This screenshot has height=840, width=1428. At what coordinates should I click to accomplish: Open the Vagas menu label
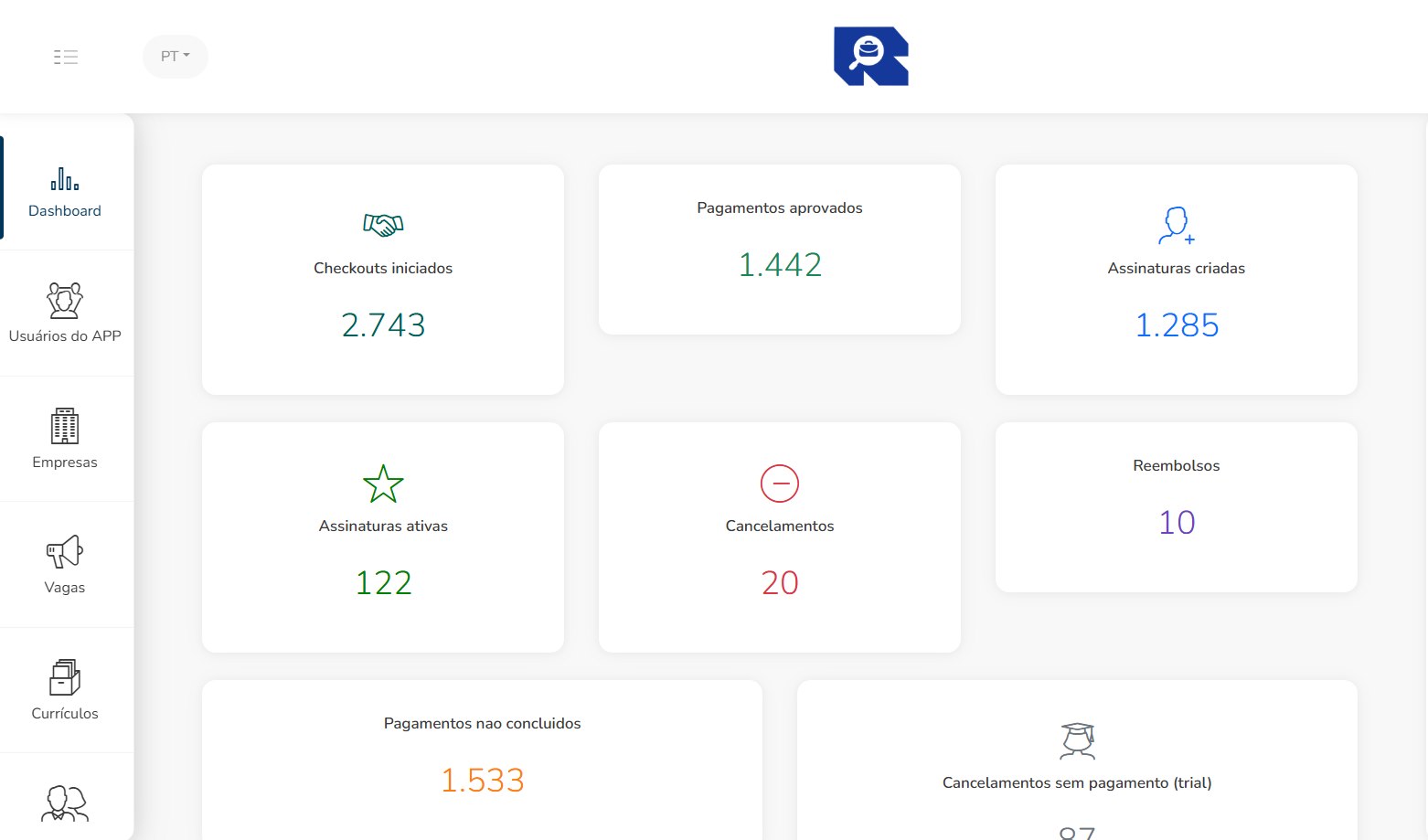coord(65,587)
